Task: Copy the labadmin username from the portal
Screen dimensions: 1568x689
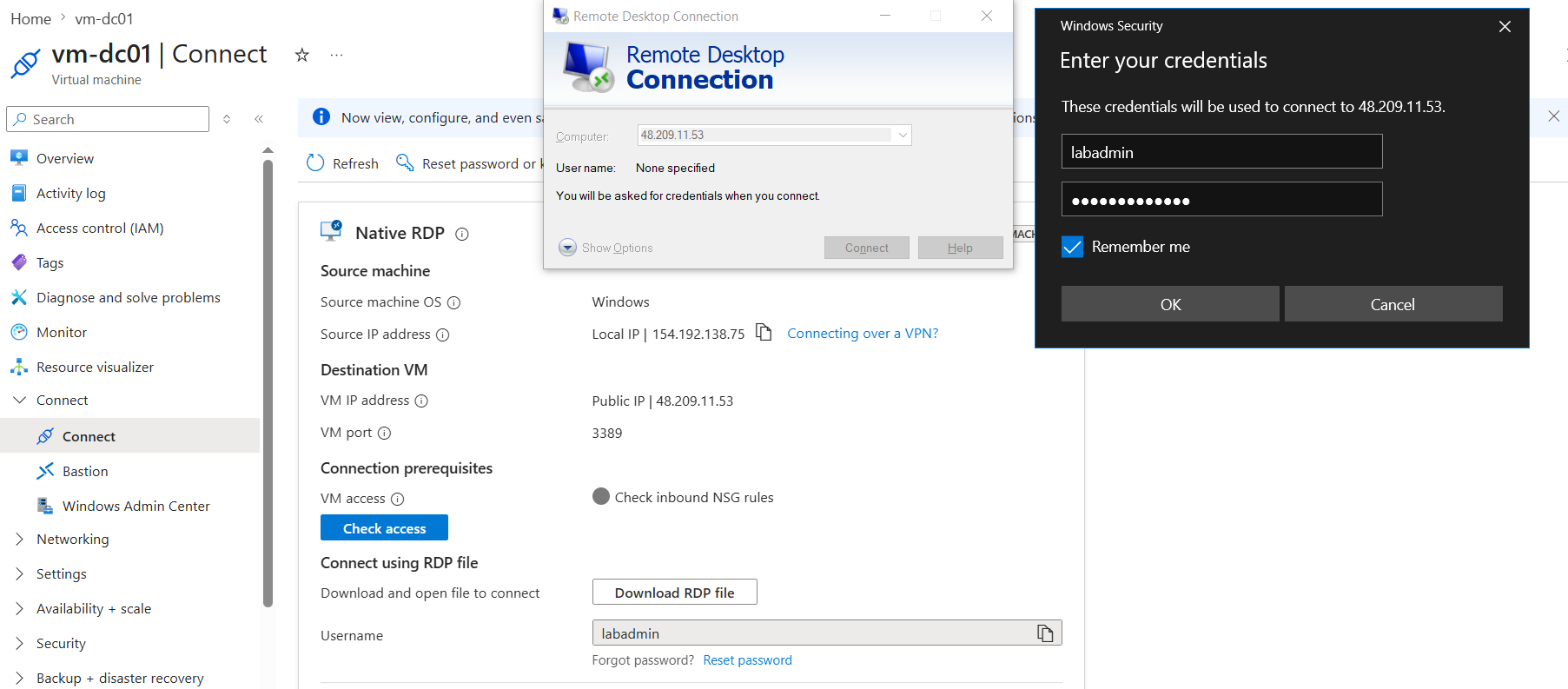Action: [1045, 633]
